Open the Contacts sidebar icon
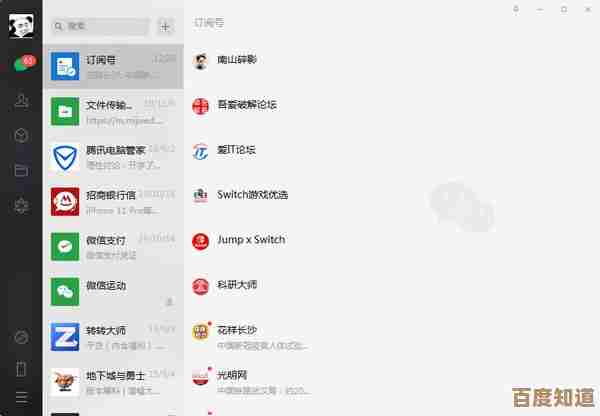This screenshot has height=416, width=600. pos(21,101)
